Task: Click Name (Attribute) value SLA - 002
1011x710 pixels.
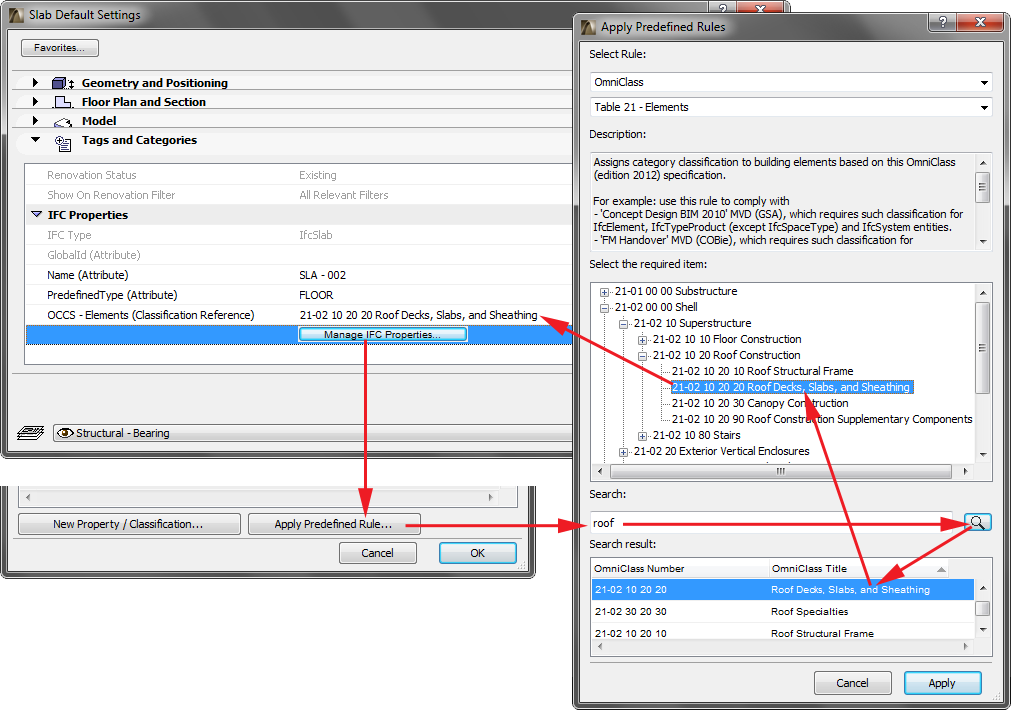Action: [322, 275]
